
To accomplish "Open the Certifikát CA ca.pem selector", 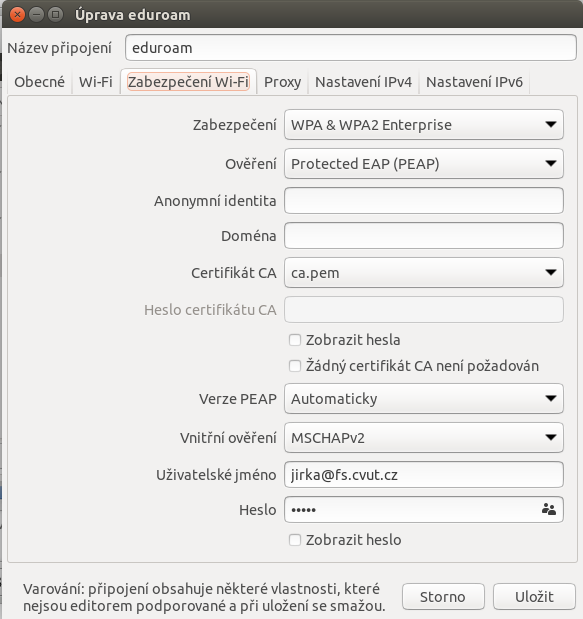I will point(424,272).
